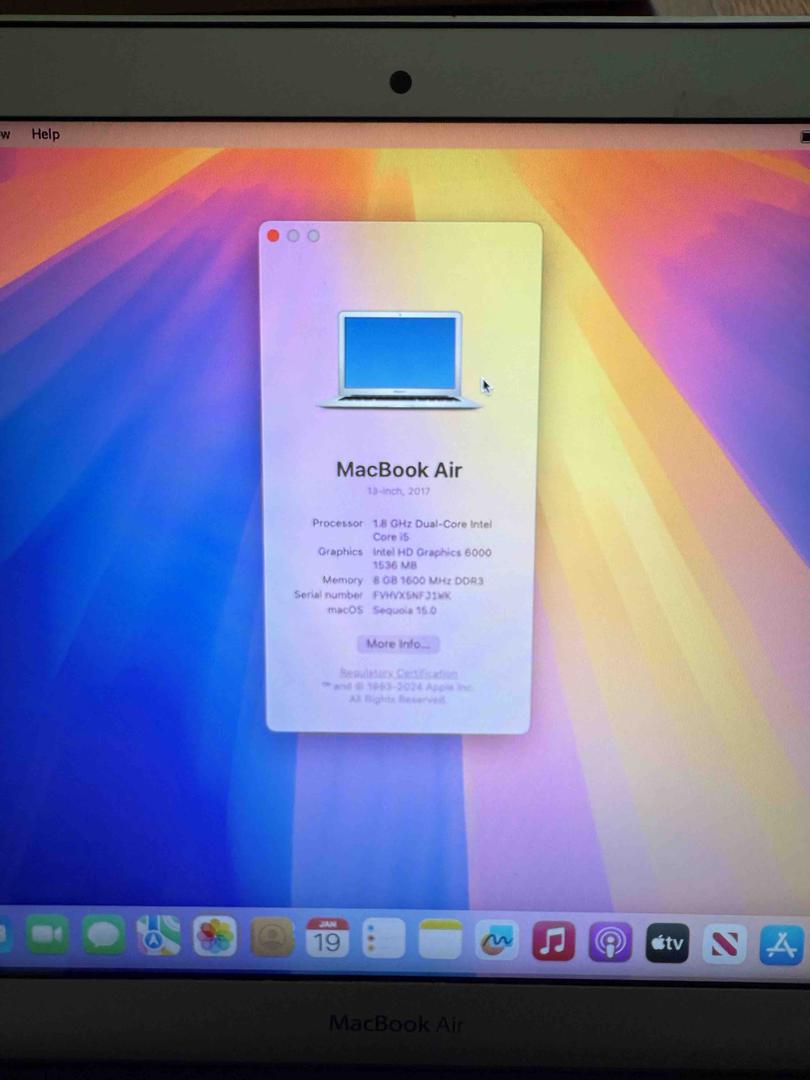
Task: Click the MacBook Air laptop image
Action: (x=399, y=360)
